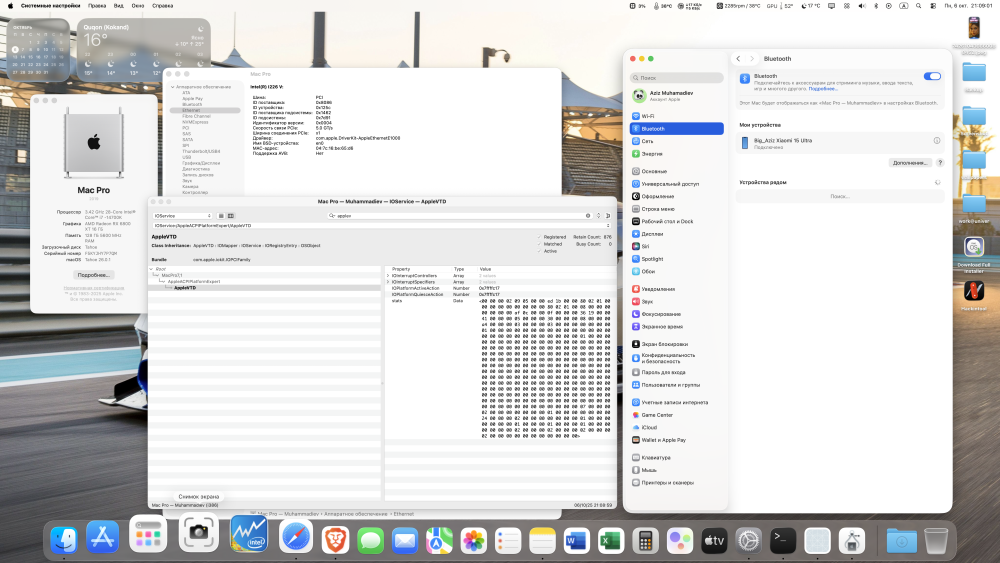Open Оформление settings pane

(x=677, y=196)
